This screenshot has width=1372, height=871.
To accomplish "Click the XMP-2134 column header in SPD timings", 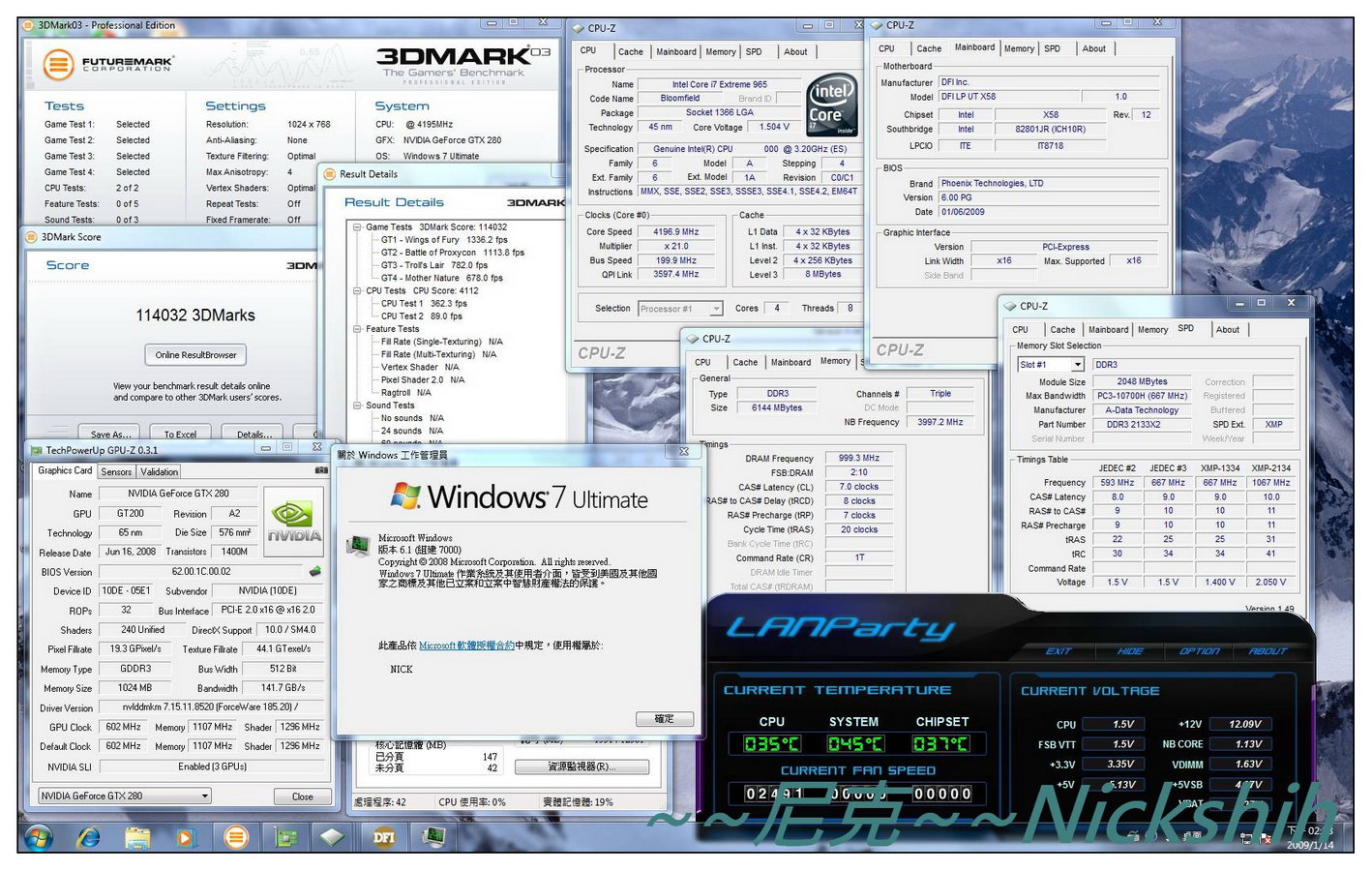I will click(1271, 468).
